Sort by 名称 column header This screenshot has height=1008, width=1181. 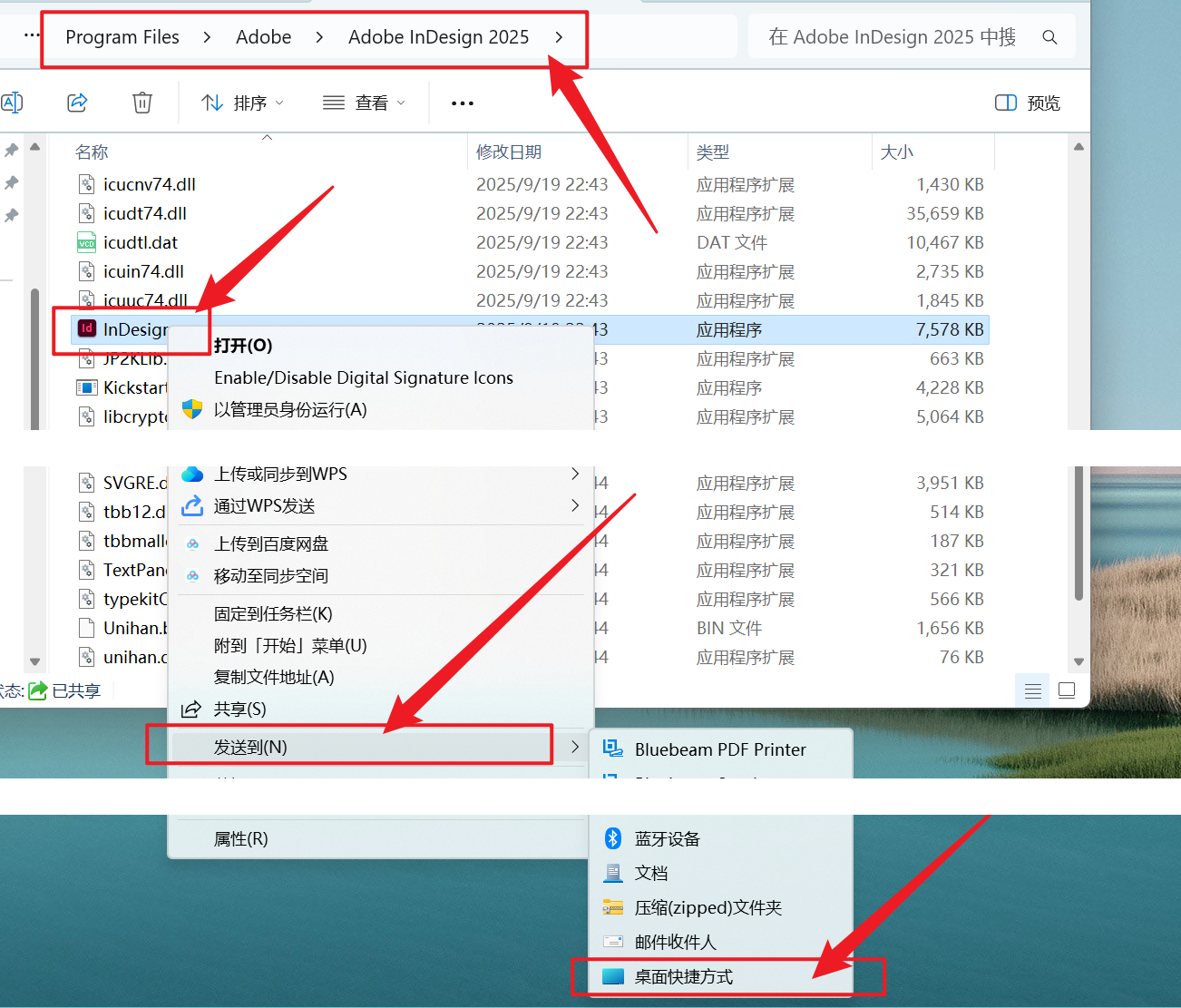tap(92, 152)
